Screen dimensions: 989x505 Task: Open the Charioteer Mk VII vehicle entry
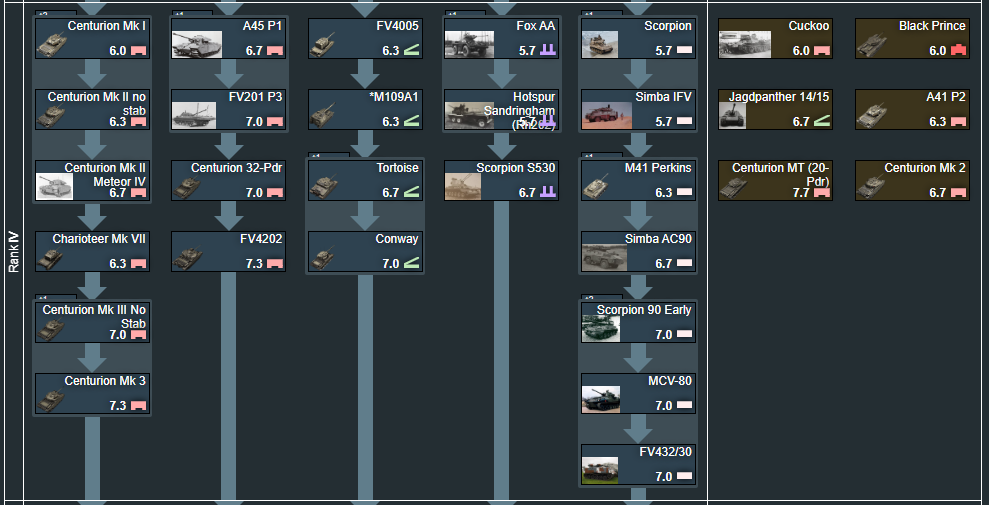tap(92, 251)
